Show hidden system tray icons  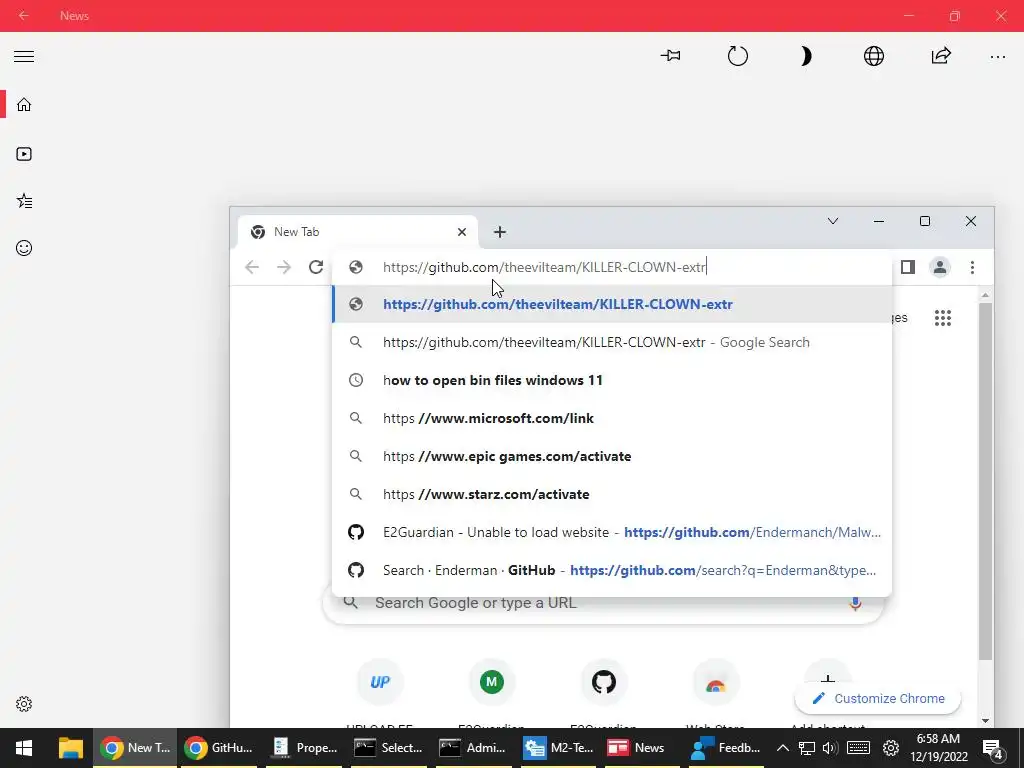point(783,748)
